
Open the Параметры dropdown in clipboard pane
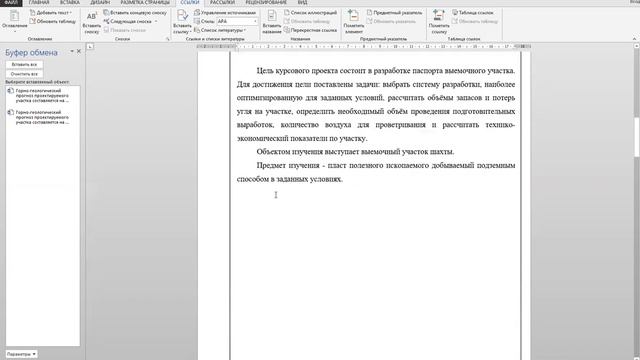pyautogui.click(x=22, y=354)
